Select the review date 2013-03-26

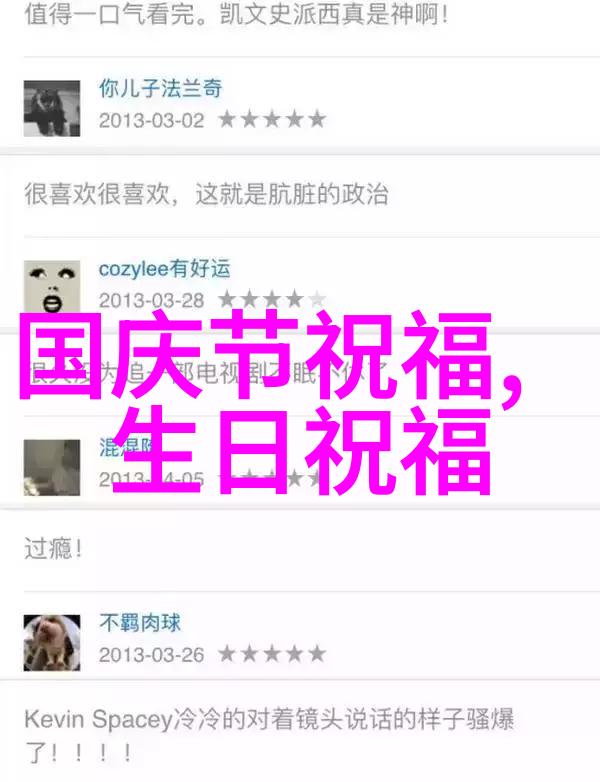coord(152,655)
